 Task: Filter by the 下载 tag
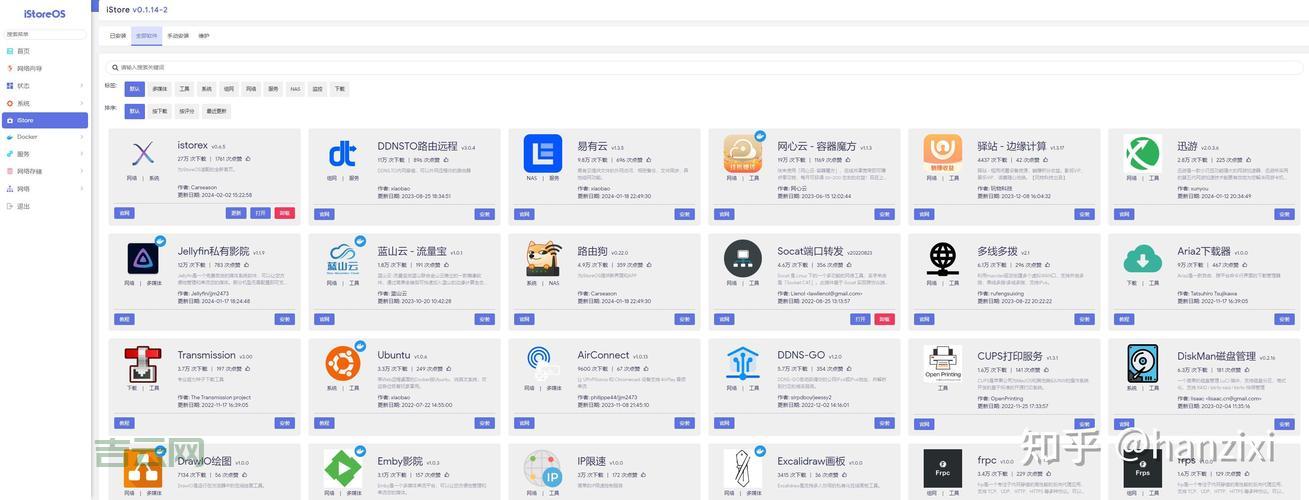340,89
